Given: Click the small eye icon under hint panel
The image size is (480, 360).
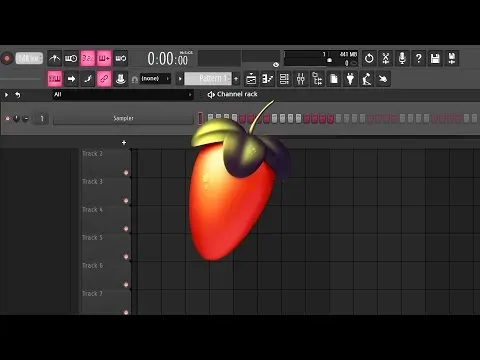Looking at the screenshot, I should tap(276, 65).
